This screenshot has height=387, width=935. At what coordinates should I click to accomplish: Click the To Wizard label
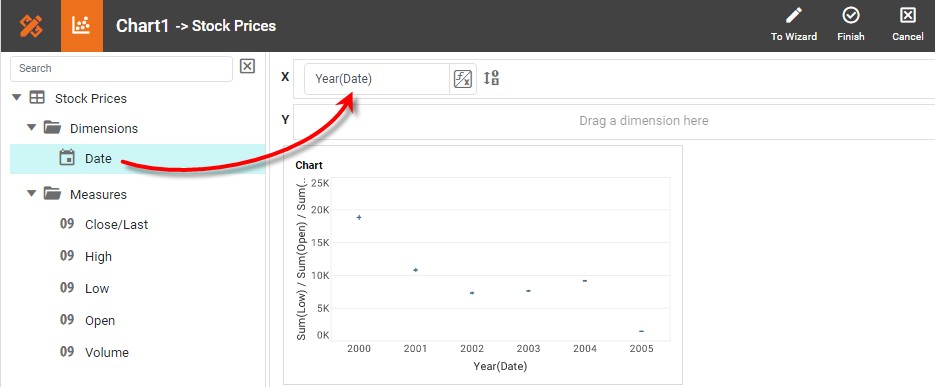coord(794,36)
